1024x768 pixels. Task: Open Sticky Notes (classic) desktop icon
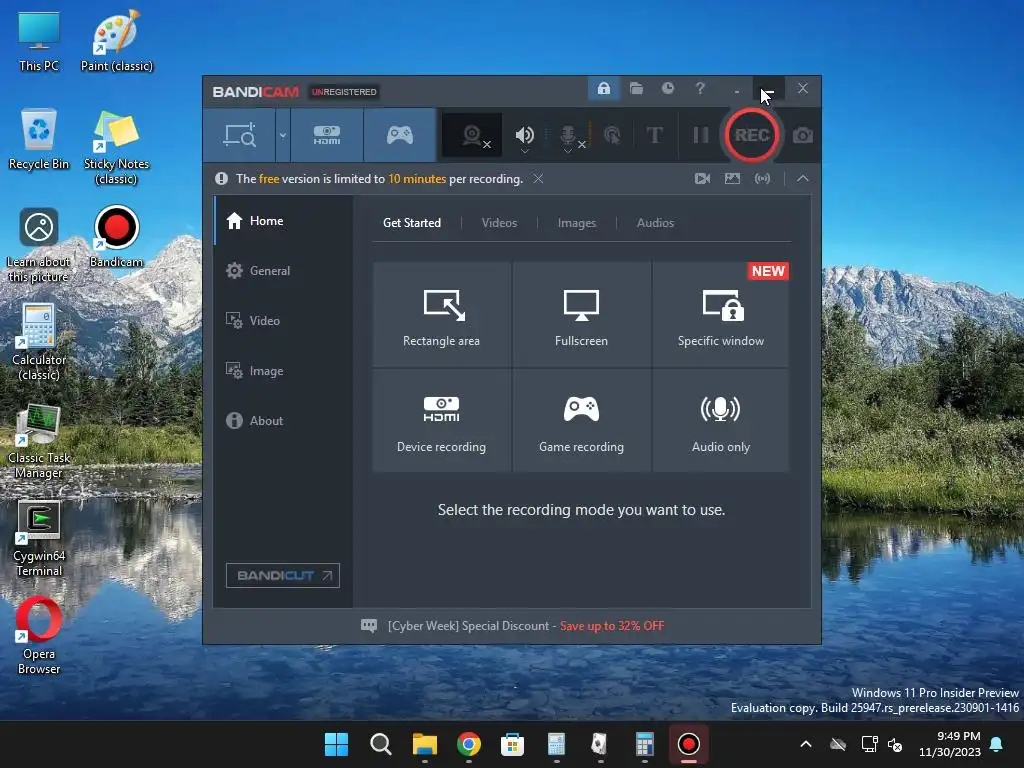116,146
